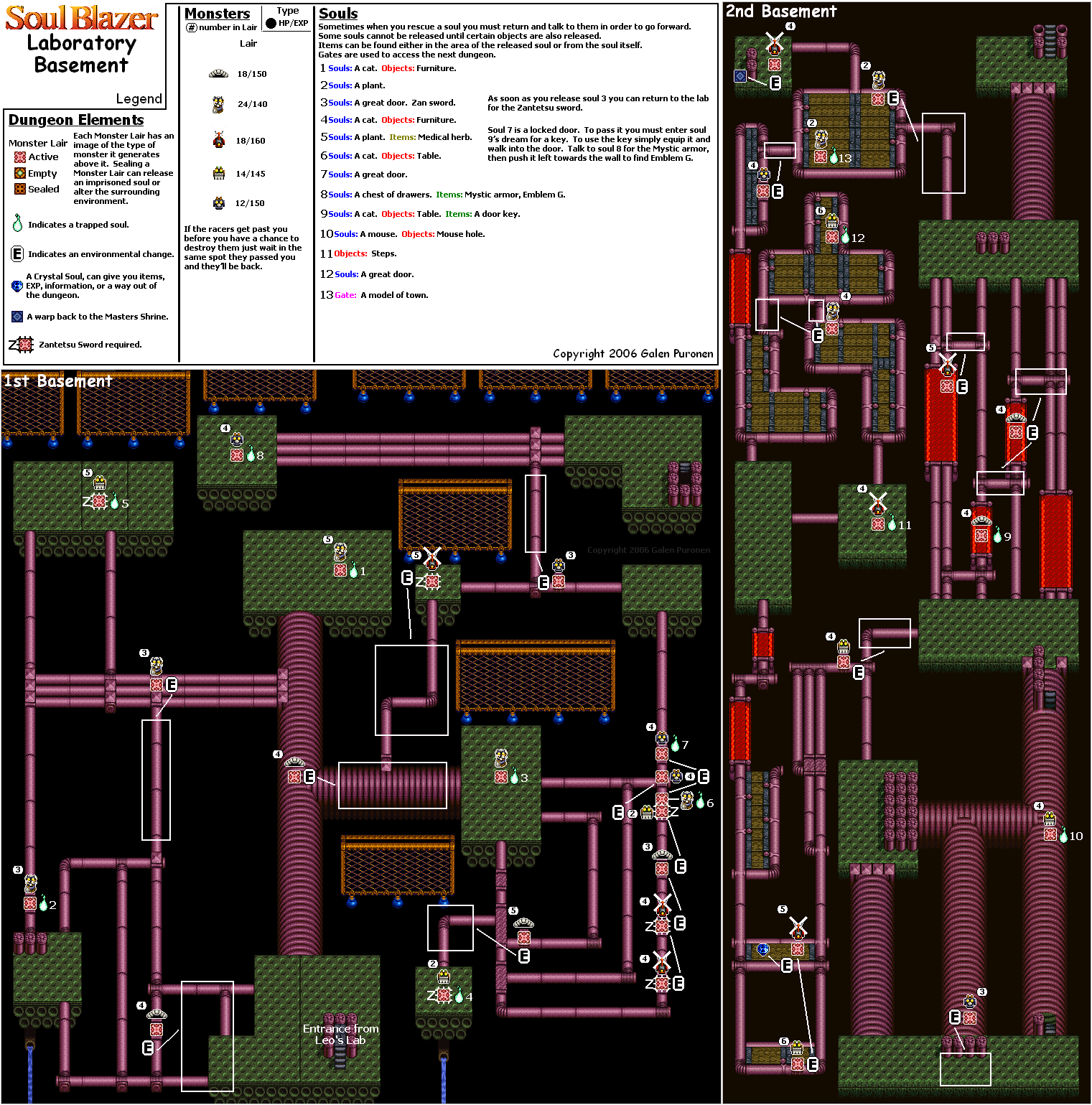The width and height of the screenshot is (1092, 1105).
Task: Select the trapped soul marker numbered 9
Action: 997,536
